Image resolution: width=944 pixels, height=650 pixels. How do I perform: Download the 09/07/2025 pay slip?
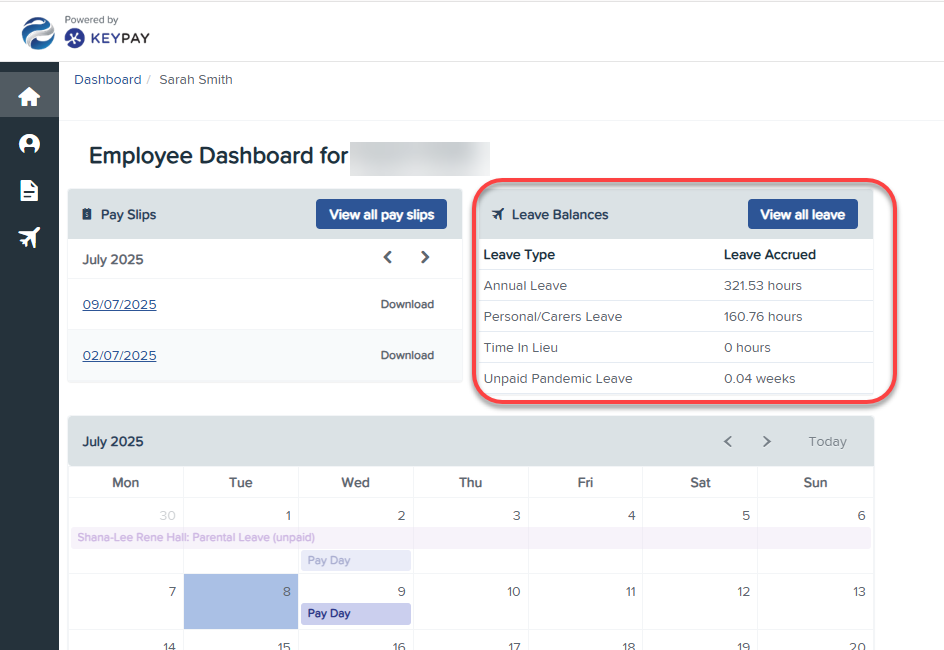407,305
